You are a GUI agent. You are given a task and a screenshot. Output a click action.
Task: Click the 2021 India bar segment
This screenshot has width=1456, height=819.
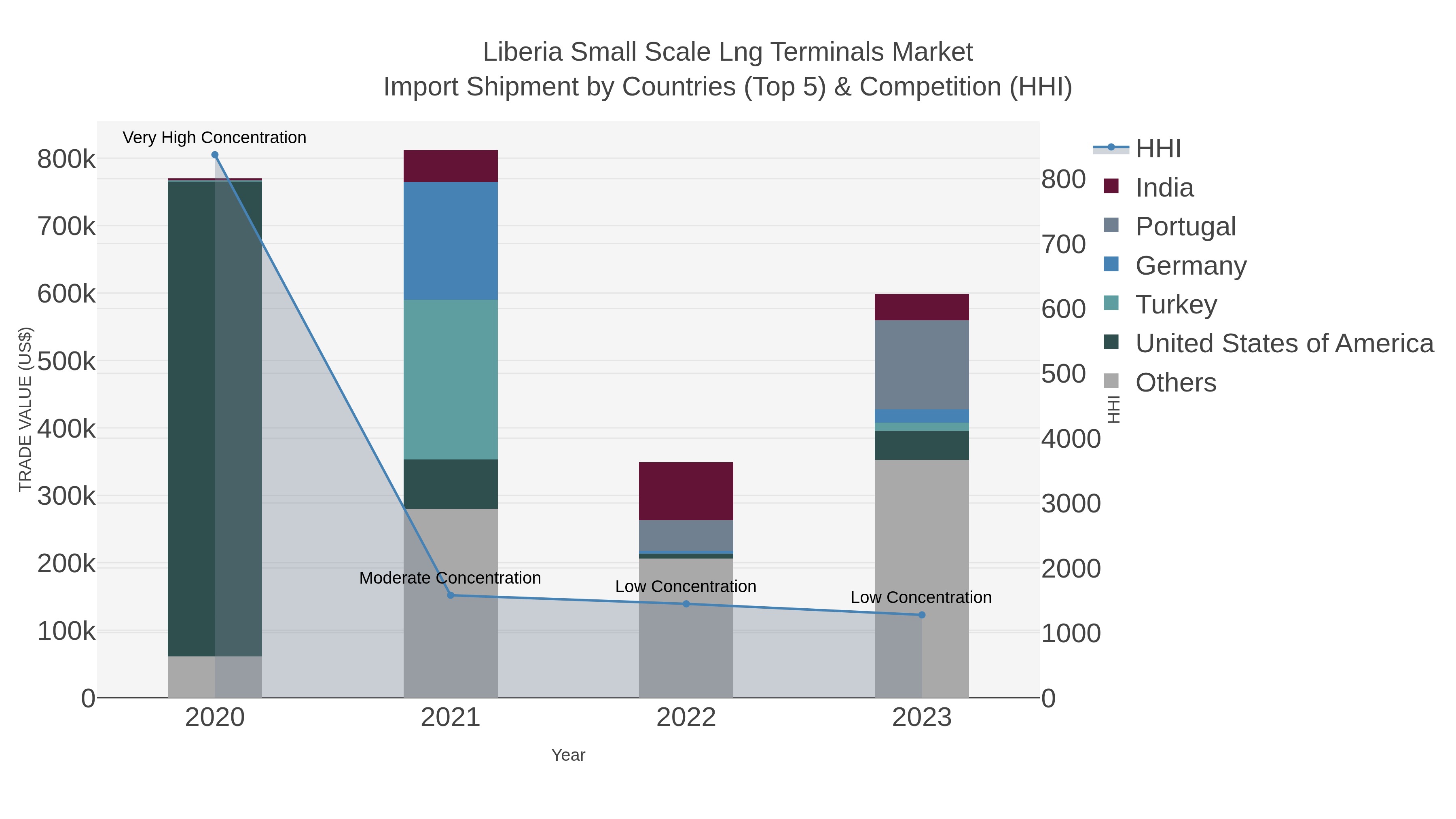(451, 166)
